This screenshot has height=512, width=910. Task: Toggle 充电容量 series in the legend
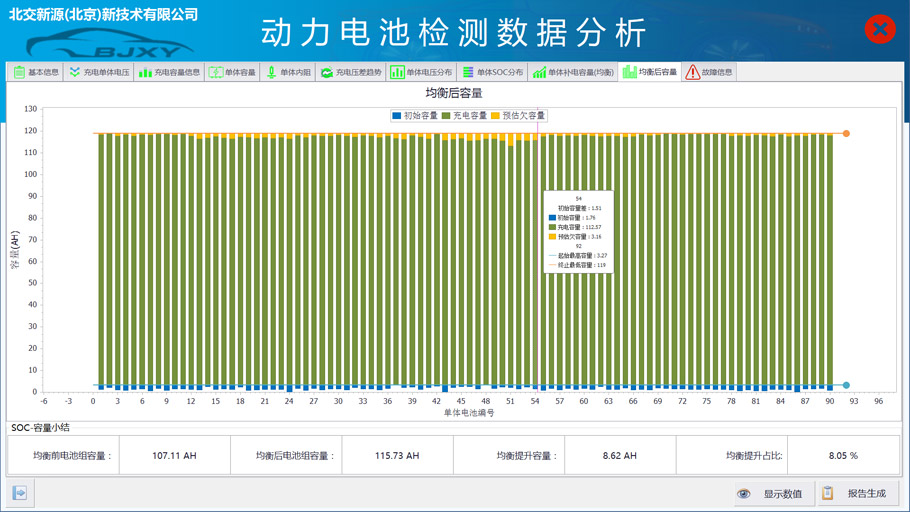point(465,116)
